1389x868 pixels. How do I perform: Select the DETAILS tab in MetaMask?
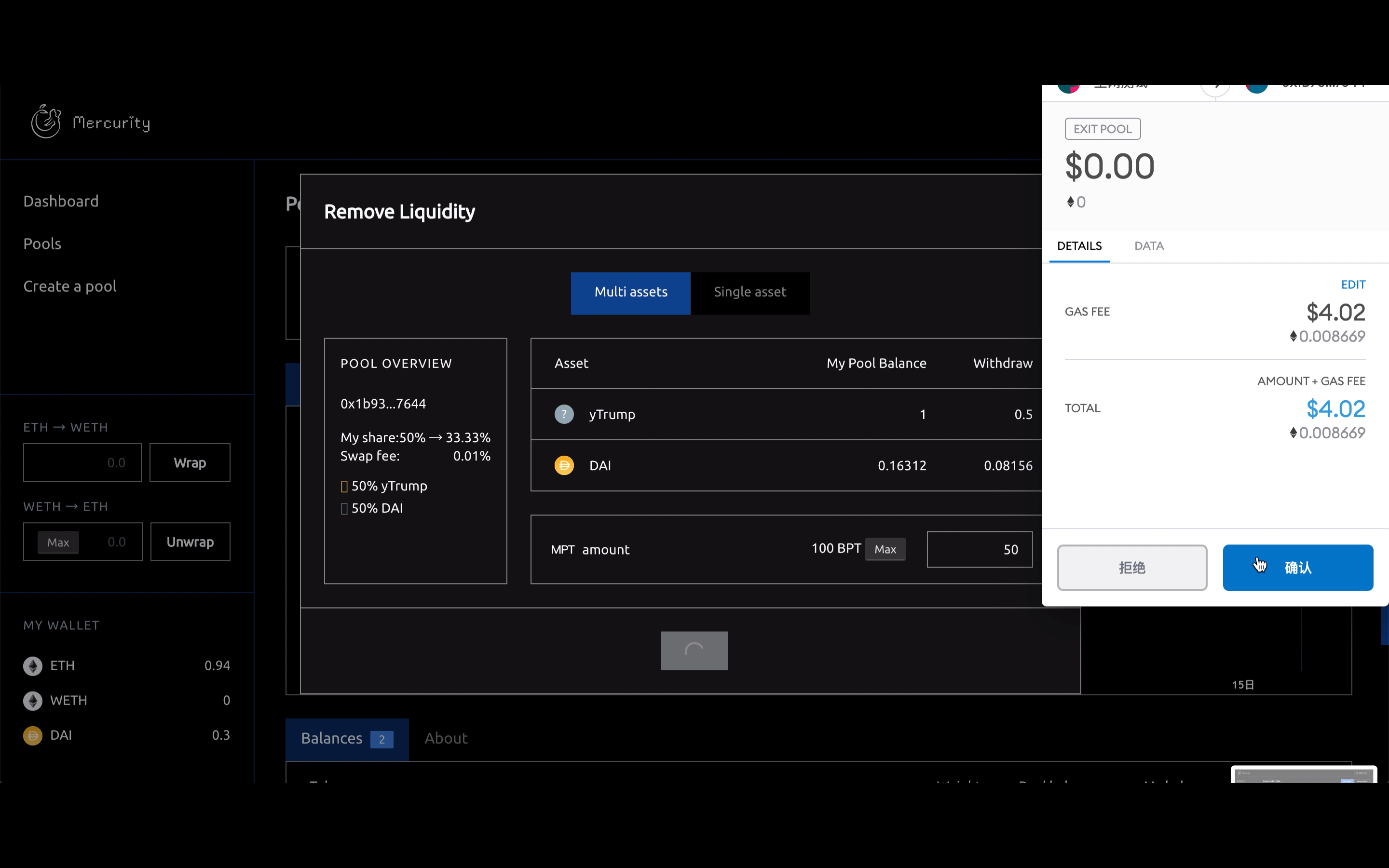(1079, 246)
